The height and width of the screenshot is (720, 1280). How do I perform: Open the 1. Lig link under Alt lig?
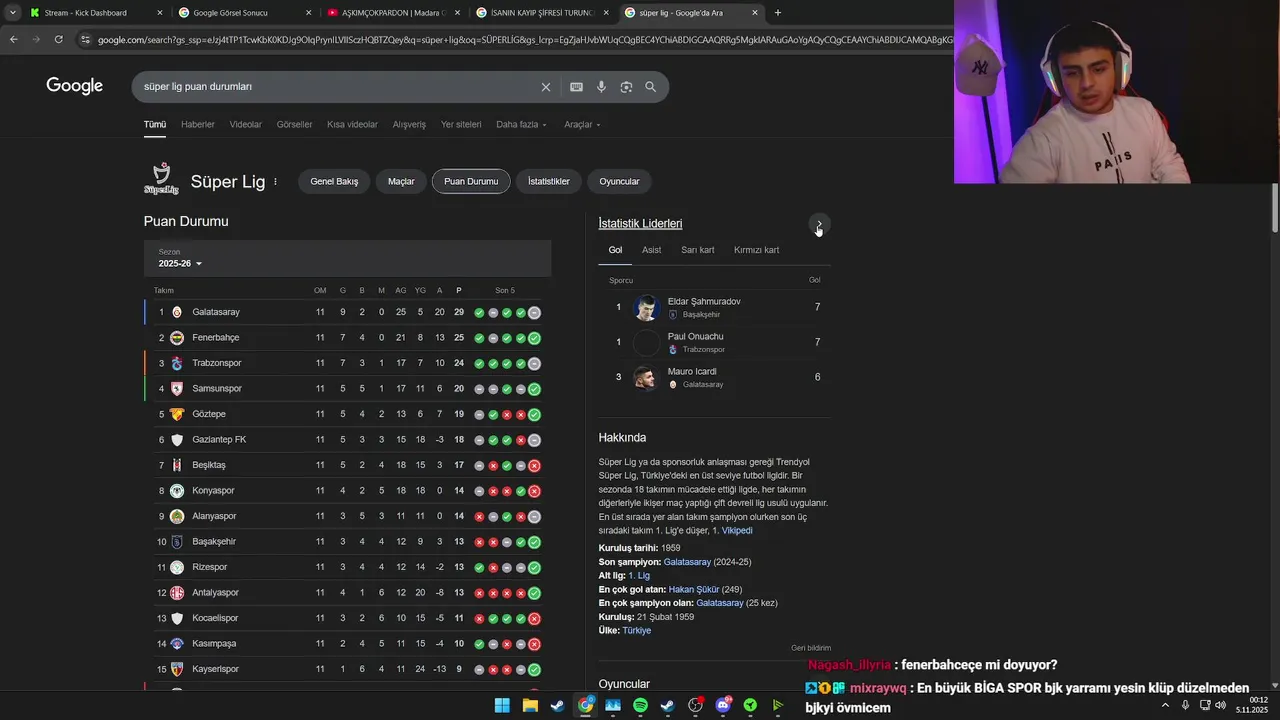(x=639, y=576)
